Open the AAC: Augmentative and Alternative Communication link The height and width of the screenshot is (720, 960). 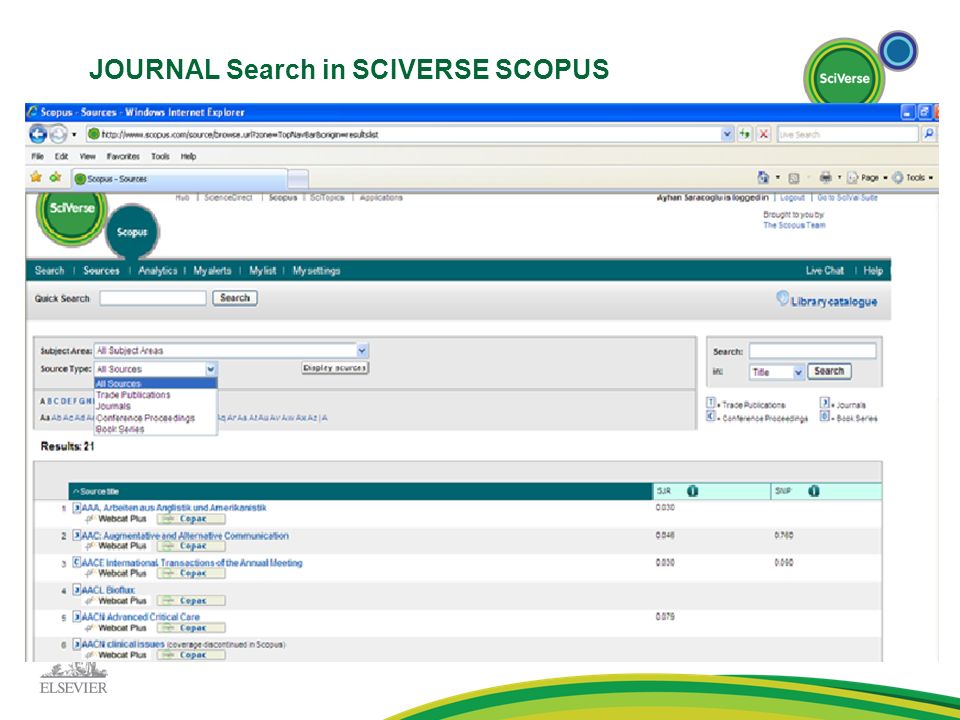(185, 536)
